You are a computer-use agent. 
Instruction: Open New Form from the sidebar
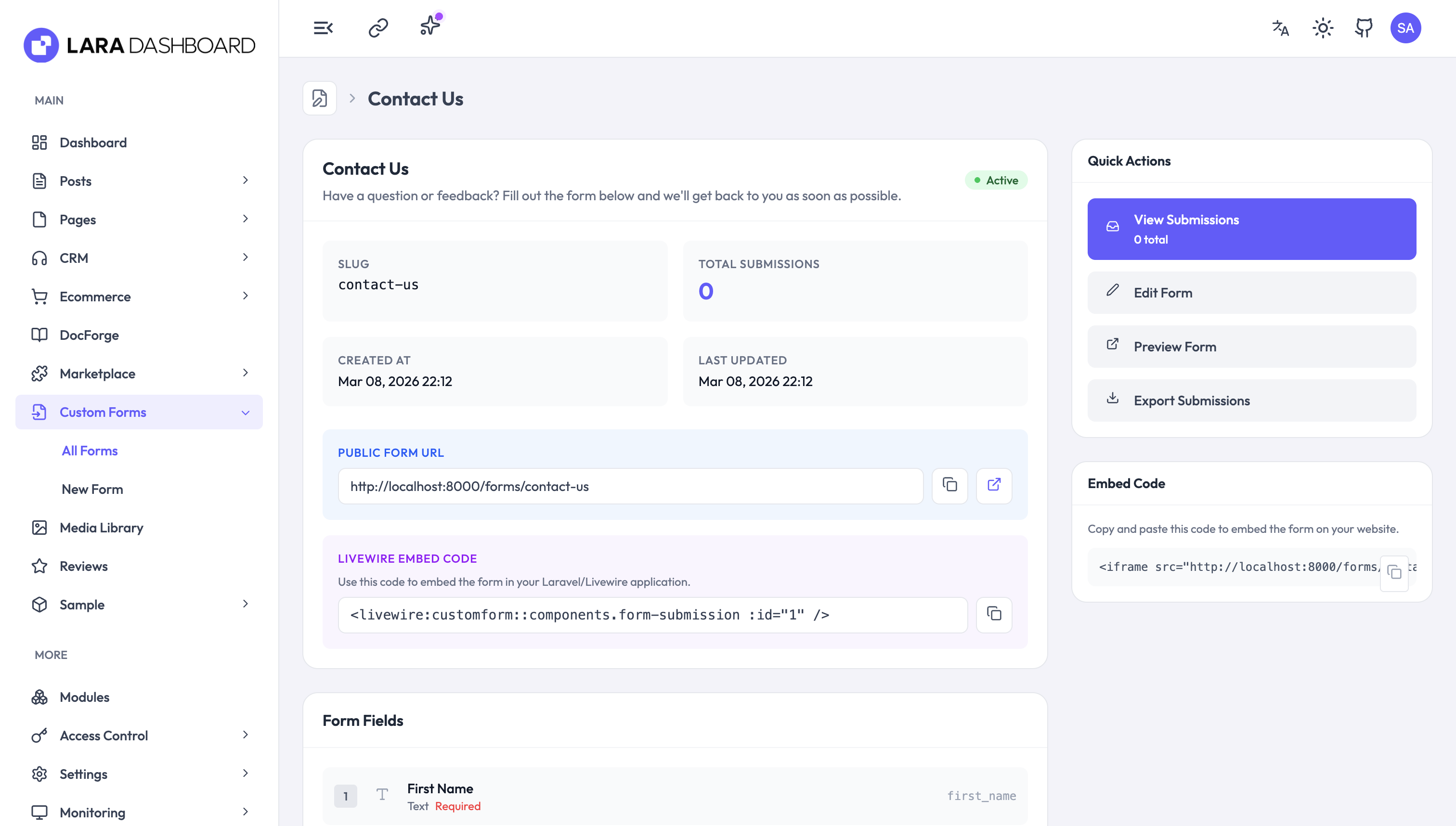point(92,489)
